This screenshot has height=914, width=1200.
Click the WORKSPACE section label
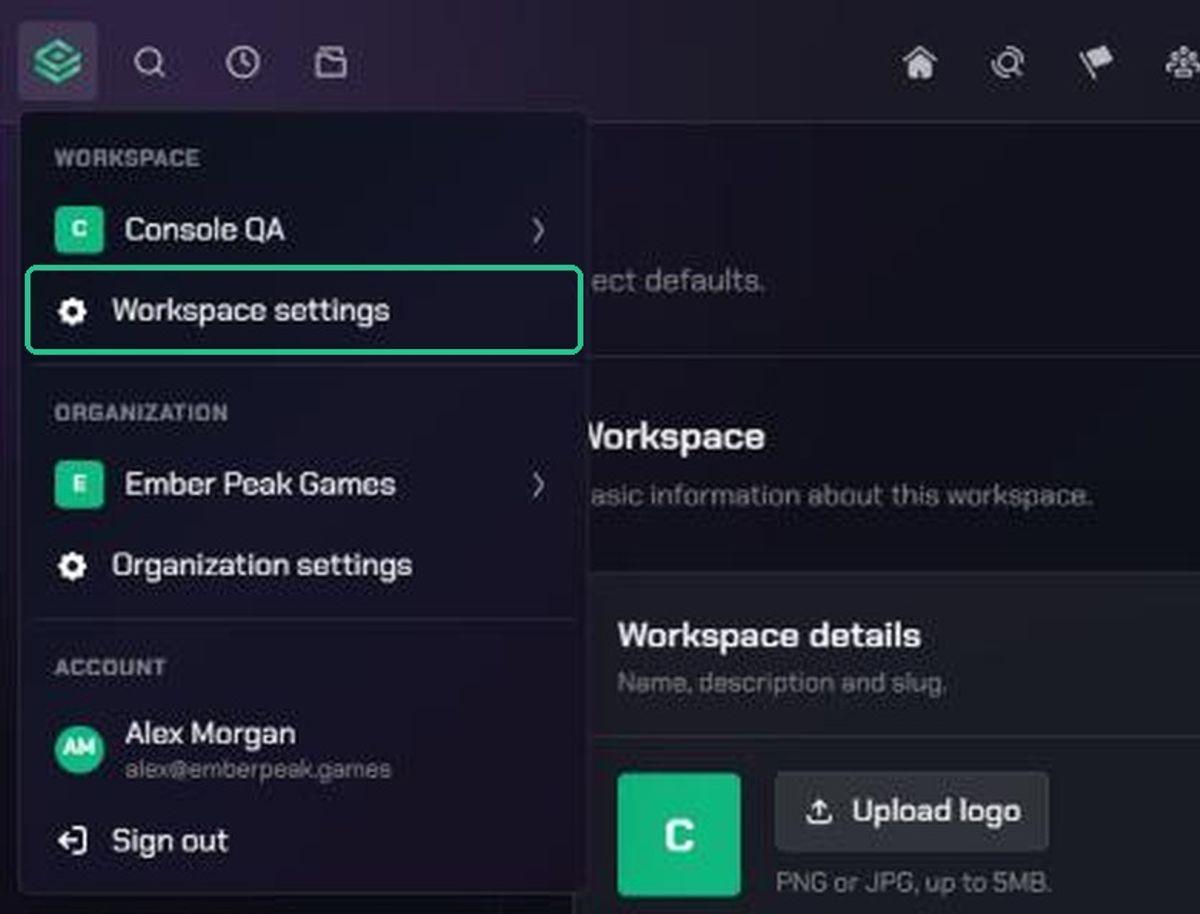point(127,158)
